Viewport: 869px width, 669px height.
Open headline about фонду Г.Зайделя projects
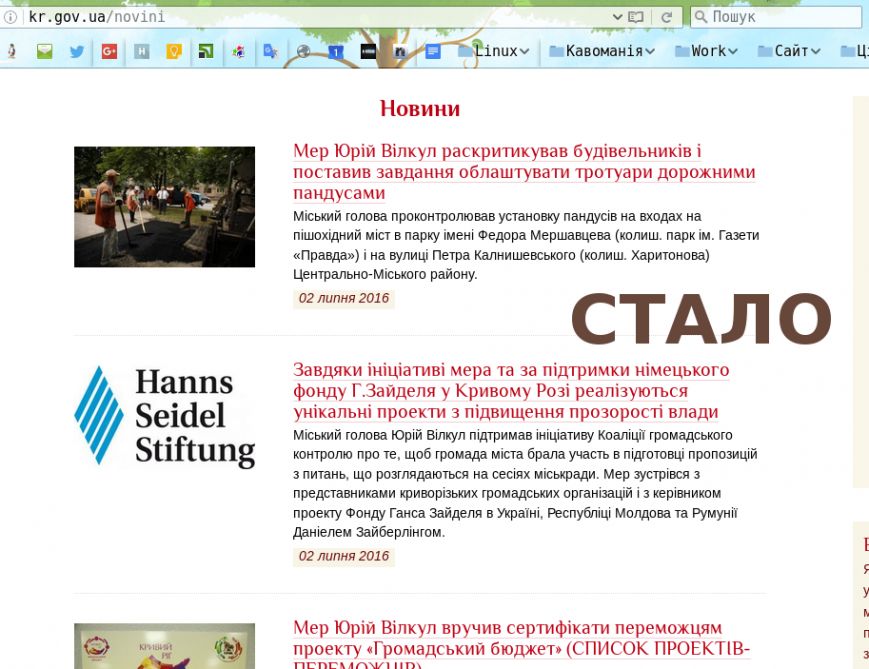[511, 391]
